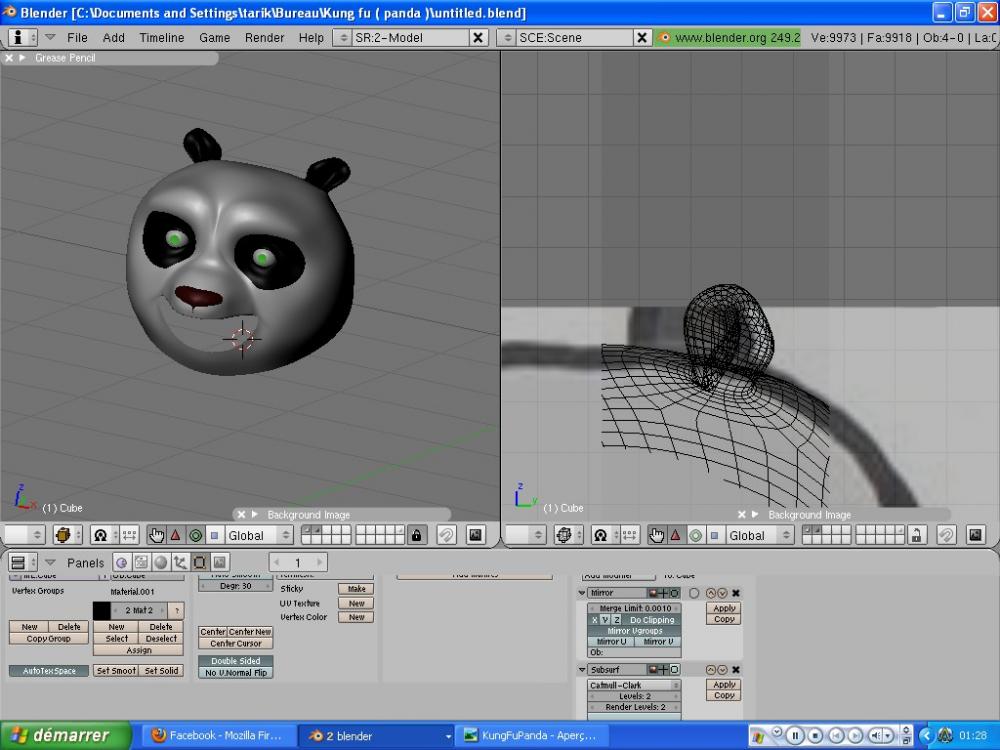Click the Subsurf Levels: 2 field
The width and height of the screenshot is (1000, 750).
[x=635, y=696]
